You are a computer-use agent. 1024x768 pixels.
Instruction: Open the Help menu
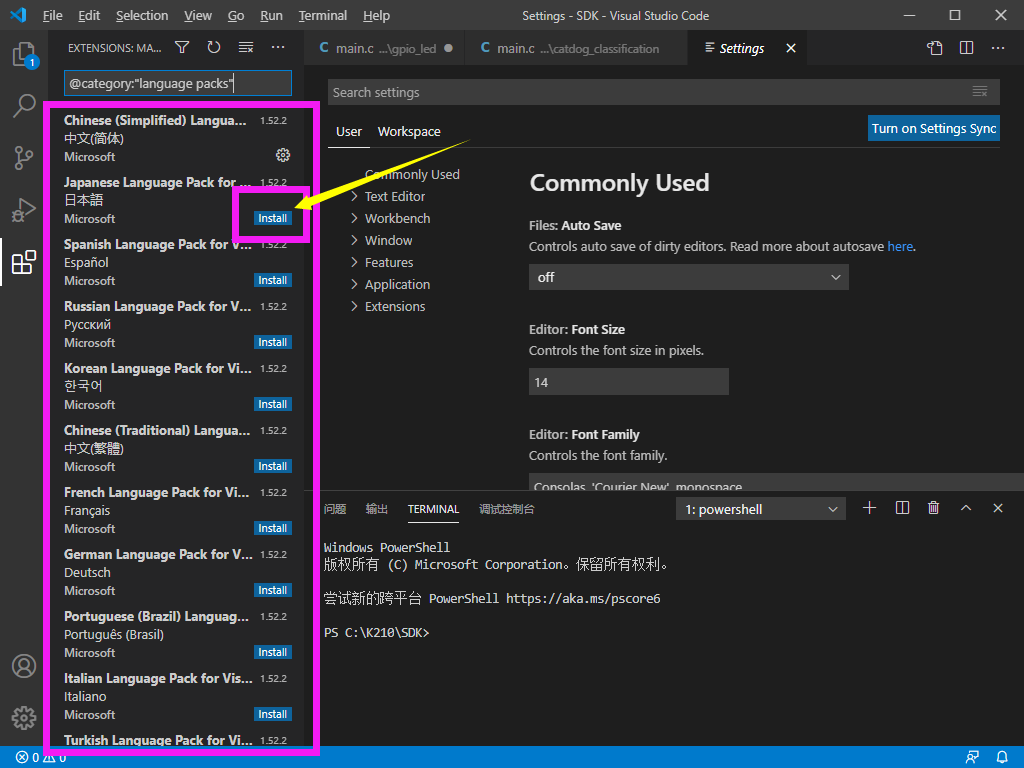[376, 15]
